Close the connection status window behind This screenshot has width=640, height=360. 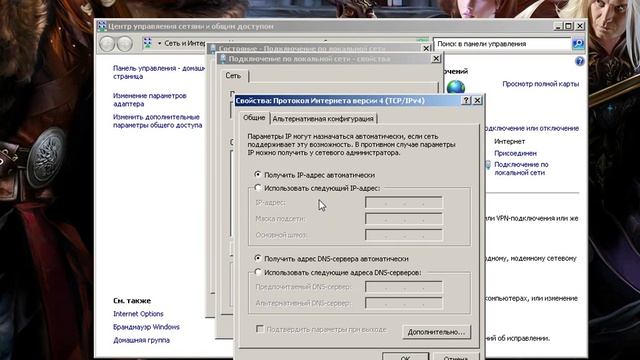[x=426, y=49]
